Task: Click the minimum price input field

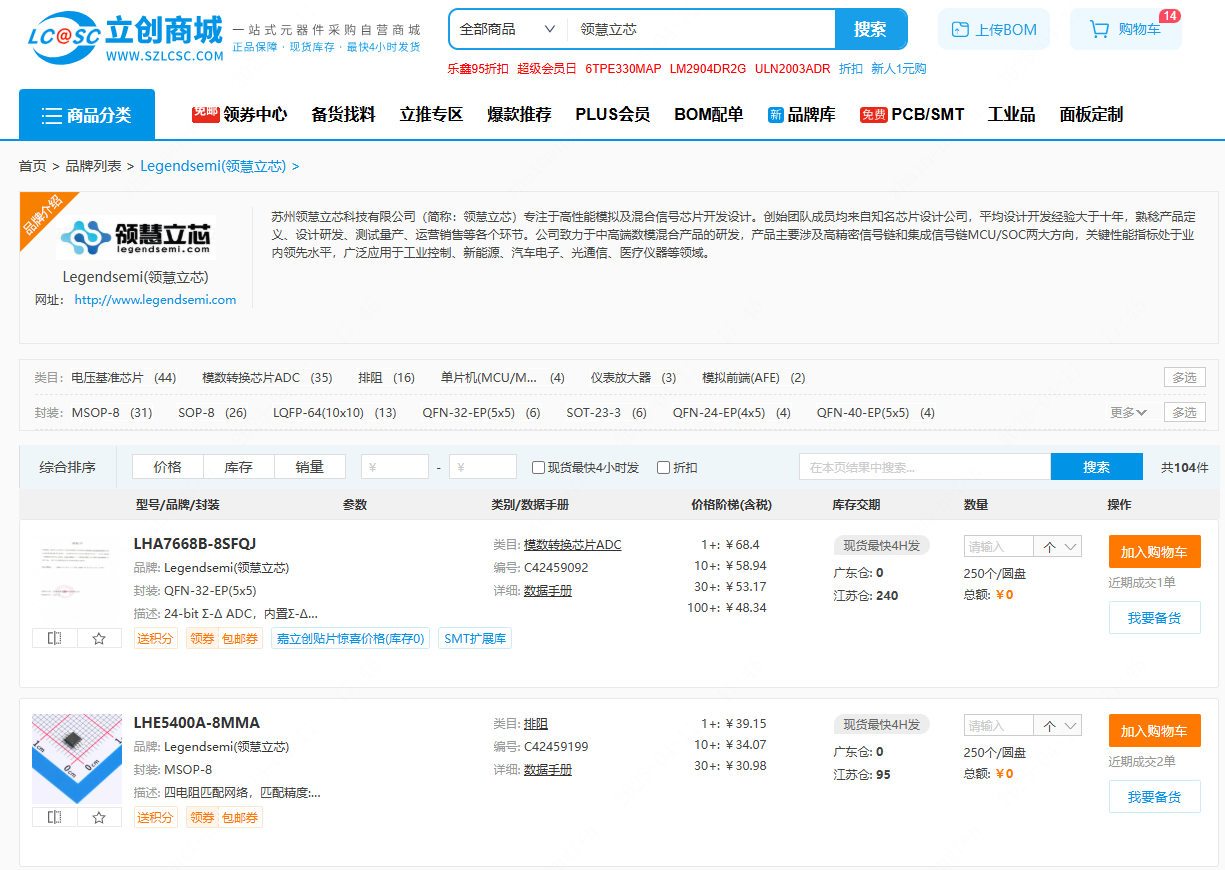Action: coord(395,467)
